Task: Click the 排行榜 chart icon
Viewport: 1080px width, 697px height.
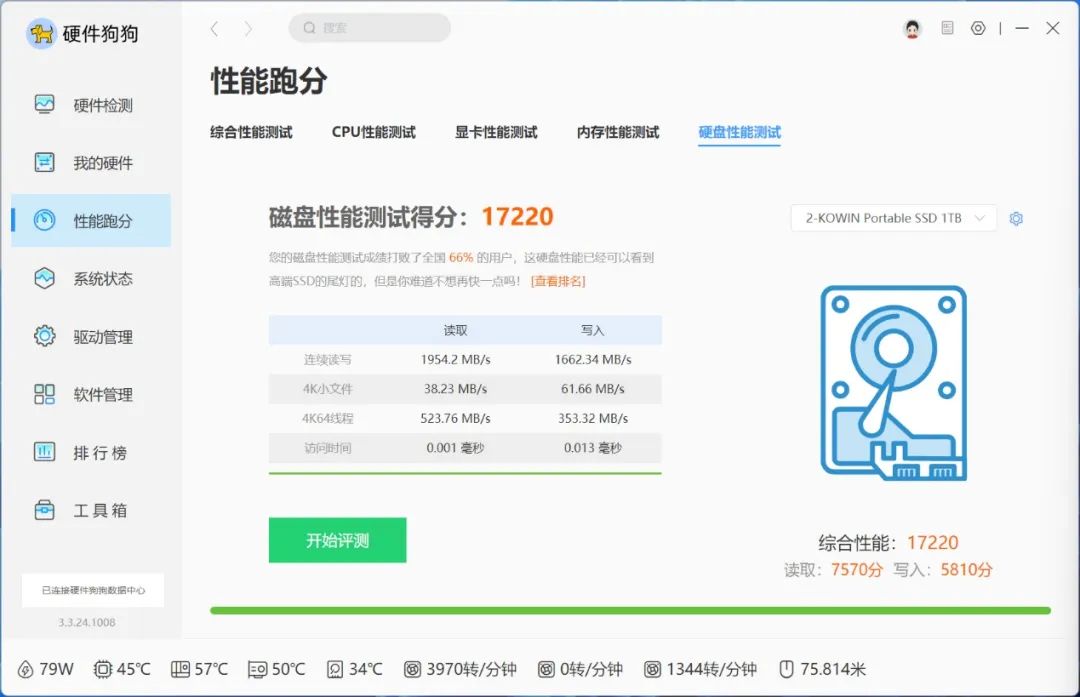Action: coord(44,452)
